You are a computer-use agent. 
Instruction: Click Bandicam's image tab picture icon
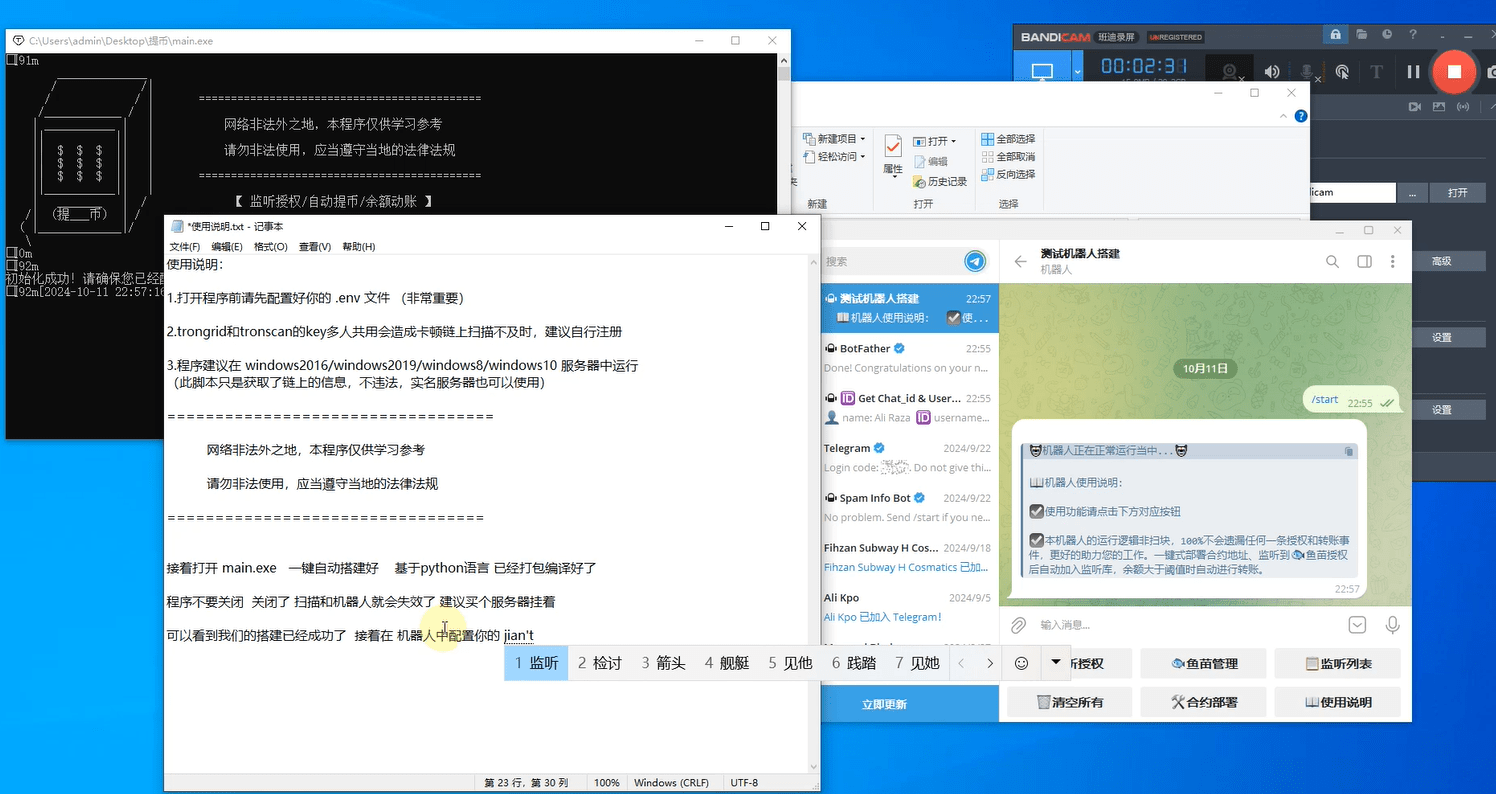(x=1440, y=106)
